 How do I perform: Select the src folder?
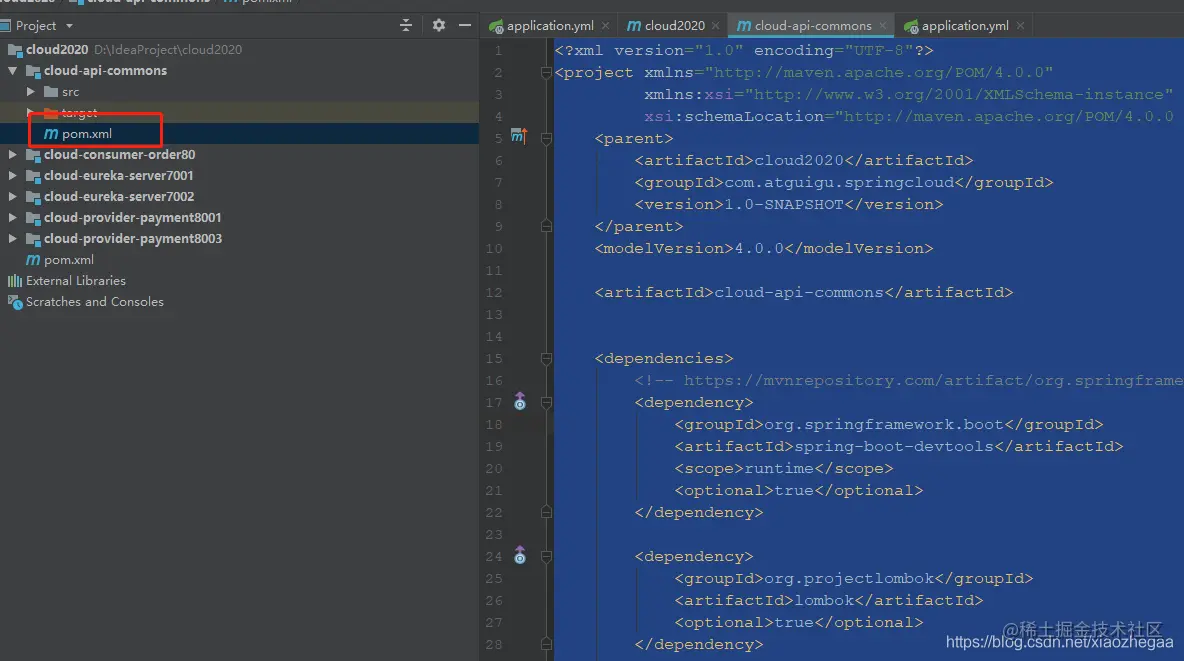tap(70, 92)
